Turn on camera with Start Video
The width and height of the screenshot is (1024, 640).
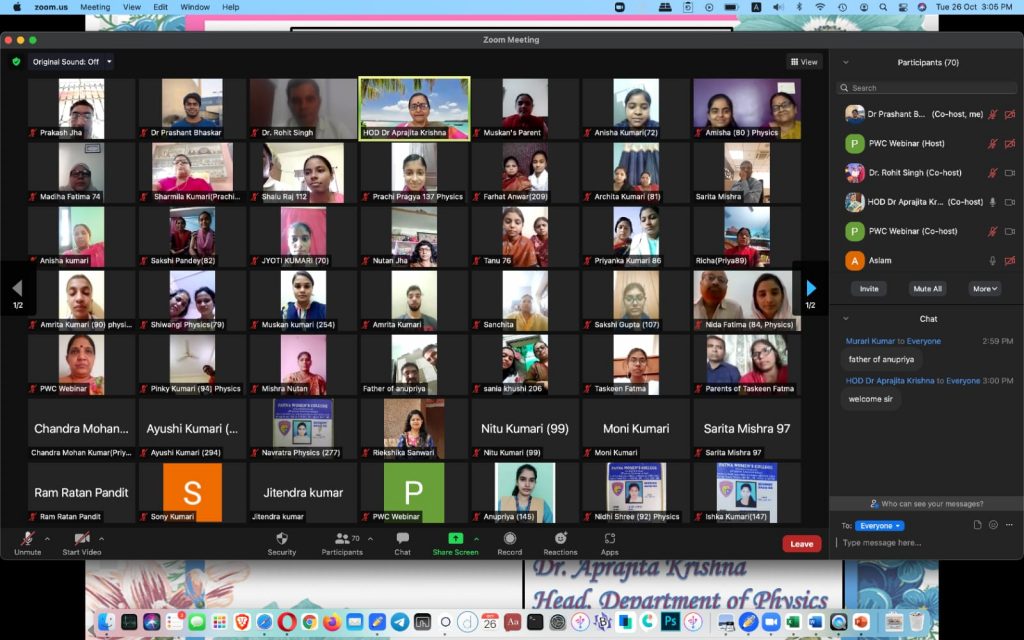click(x=82, y=538)
